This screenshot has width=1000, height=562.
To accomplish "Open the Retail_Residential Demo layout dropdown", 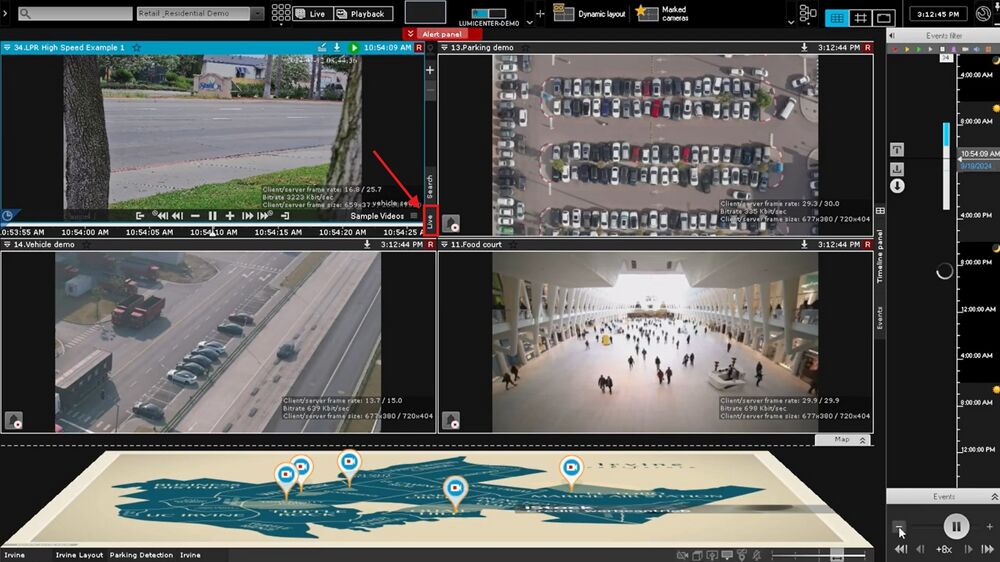I will pyautogui.click(x=257, y=14).
